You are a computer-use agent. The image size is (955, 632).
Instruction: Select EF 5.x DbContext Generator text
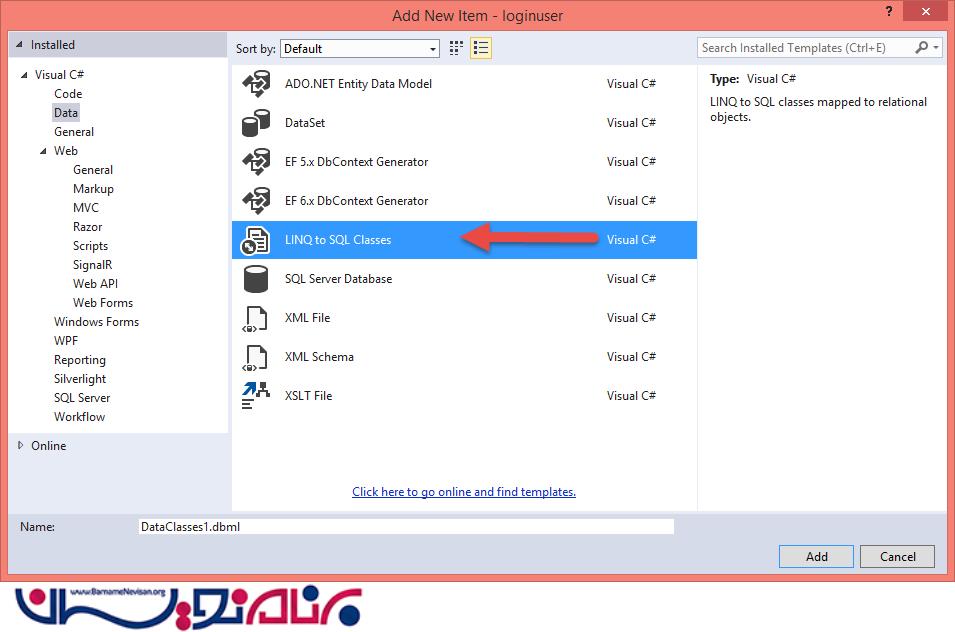pyautogui.click(x=356, y=162)
